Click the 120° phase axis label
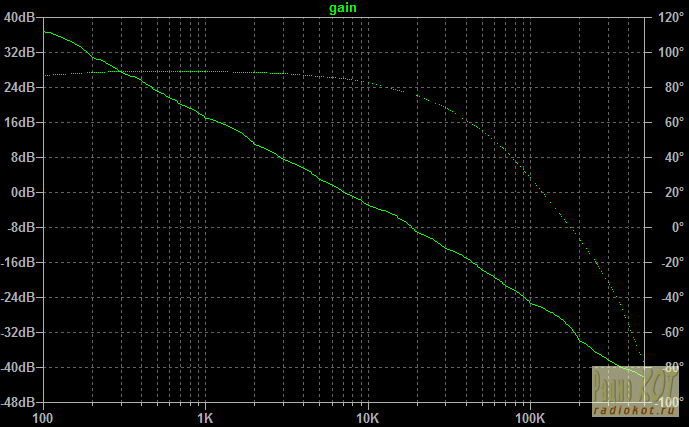The image size is (689, 427). pos(669,17)
